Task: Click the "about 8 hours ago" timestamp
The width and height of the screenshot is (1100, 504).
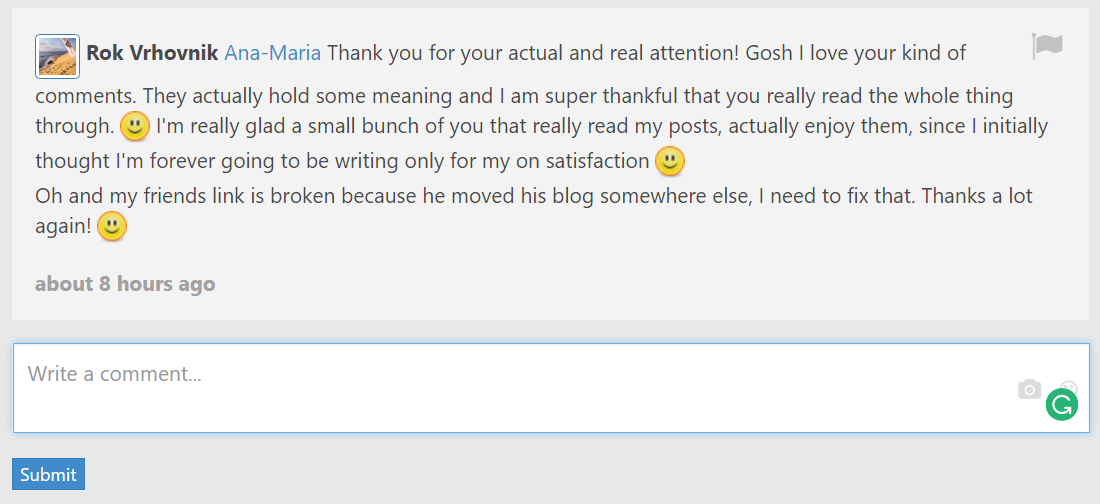Action: (125, 284)
